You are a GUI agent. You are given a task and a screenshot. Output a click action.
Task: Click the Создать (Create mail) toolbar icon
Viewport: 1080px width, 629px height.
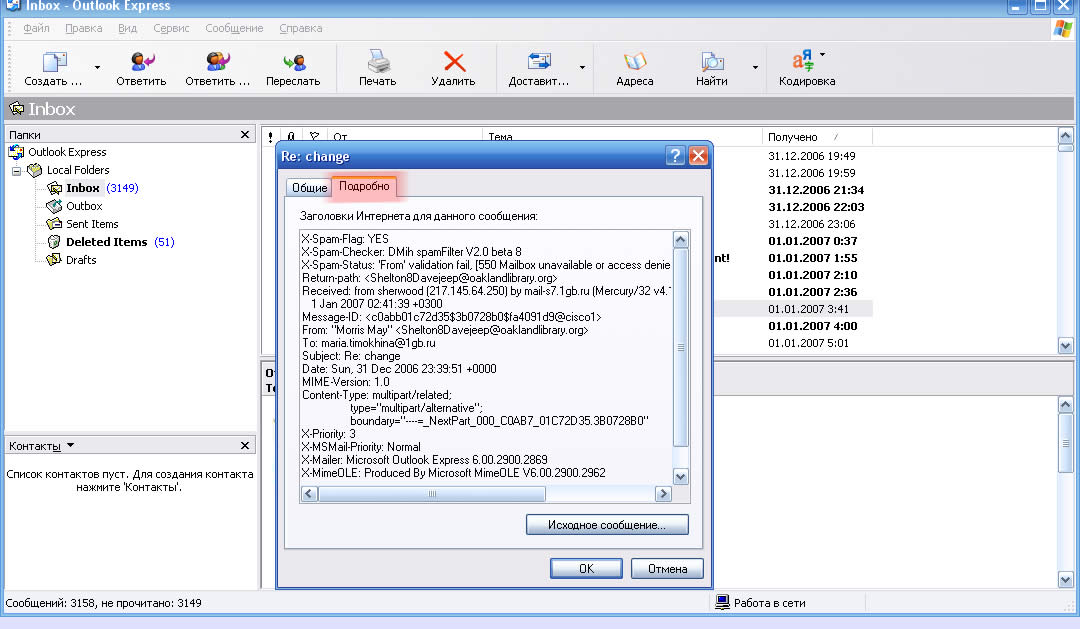54,62
